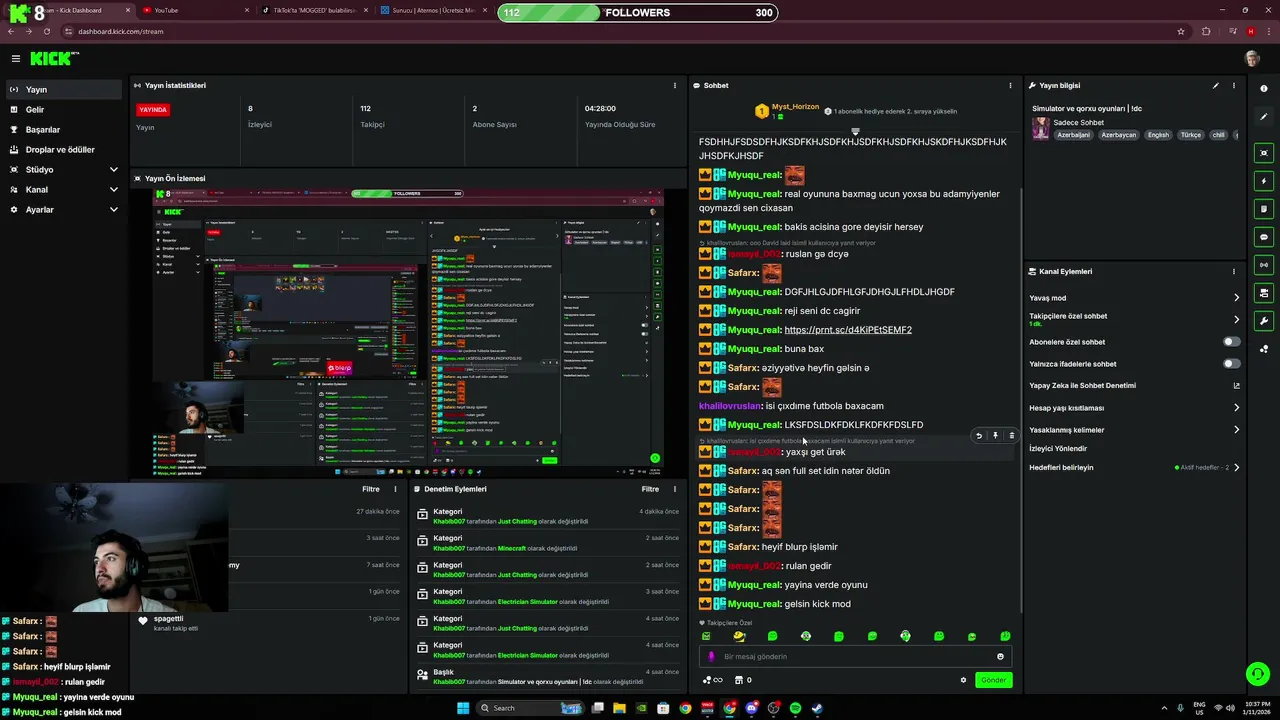Click the chat message input field
The image size is (1280, 720).
coord(855,657)
